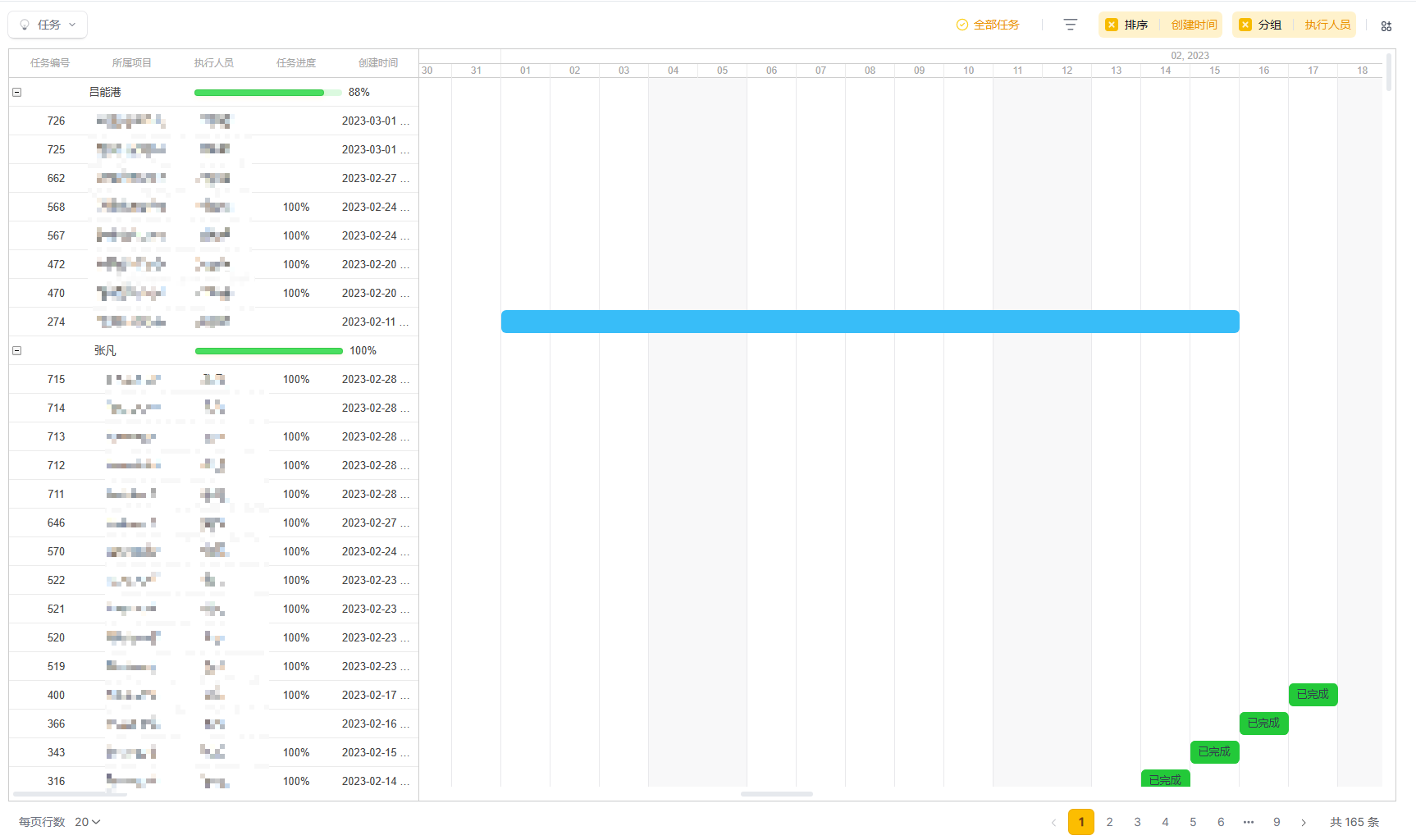This screenshot has height=840, width=1416.
Task: Click the 任务编号 column header
Action: click(x=50, y=63)
